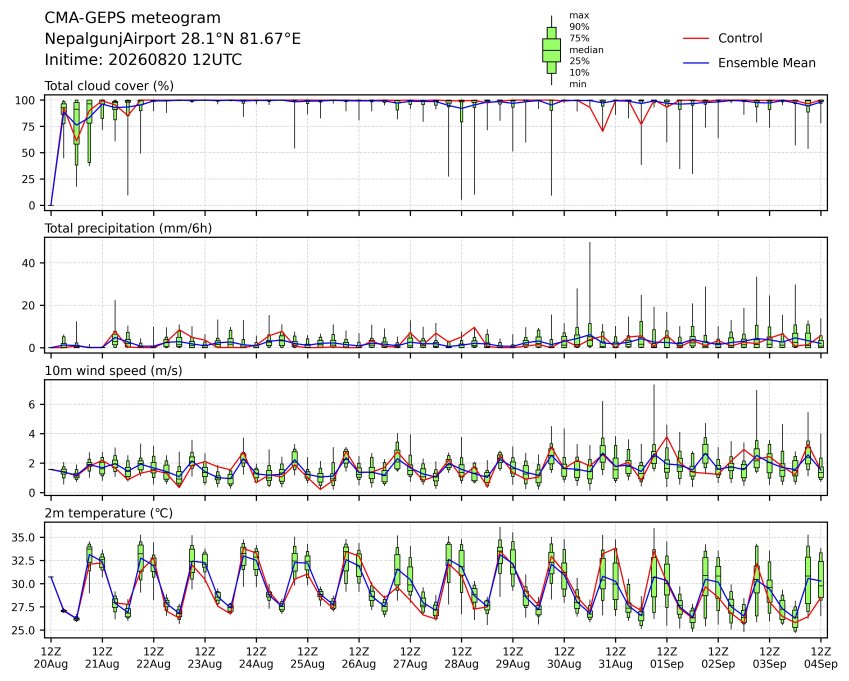Click the 12Z 25Aug axis tick label
The width and height of the screenshot is (849, 681).
pos(308,658)
